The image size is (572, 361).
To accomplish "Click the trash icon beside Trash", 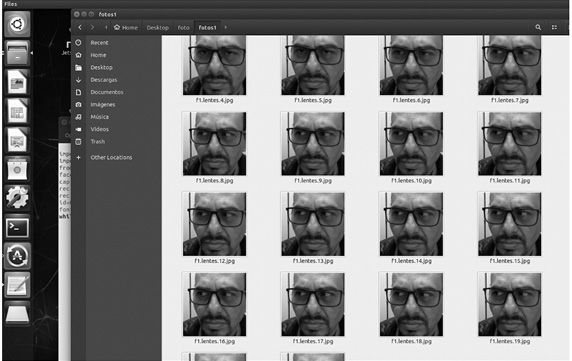I will (x=78, y=141).
